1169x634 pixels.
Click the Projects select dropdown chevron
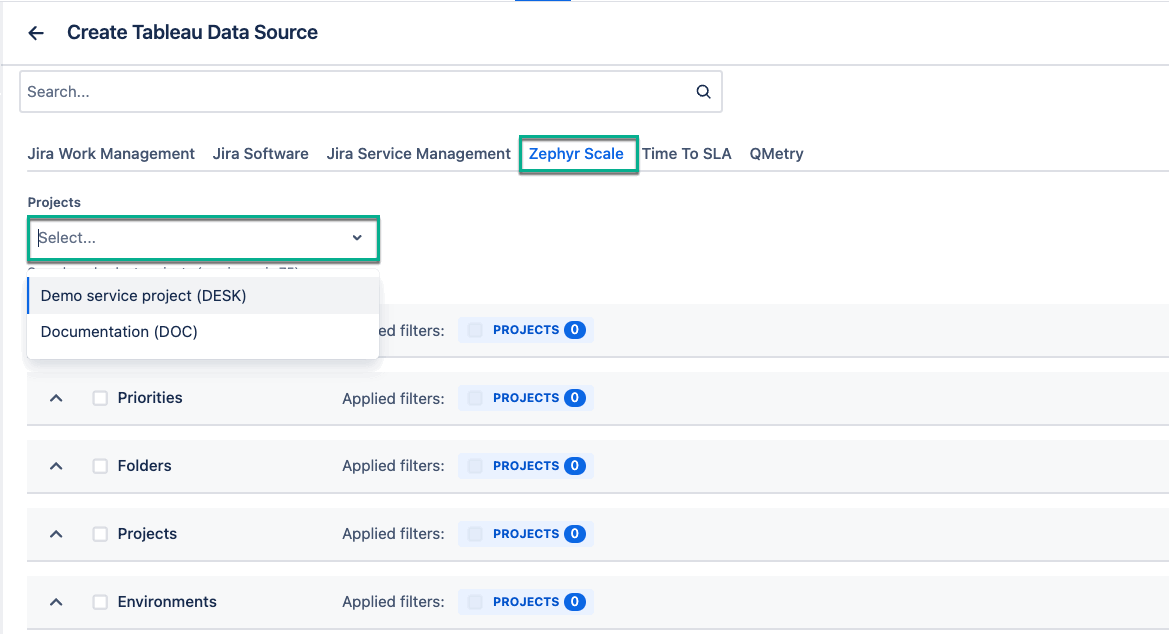[357, 238]
